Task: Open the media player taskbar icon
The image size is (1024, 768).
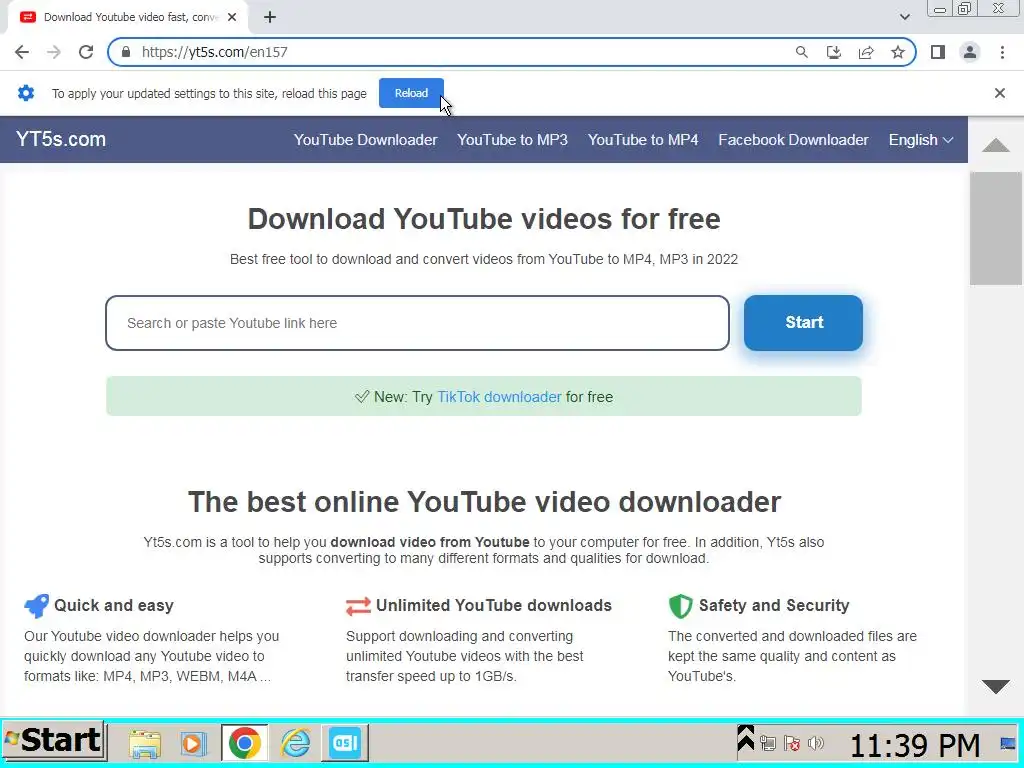Action: point(193,743)
